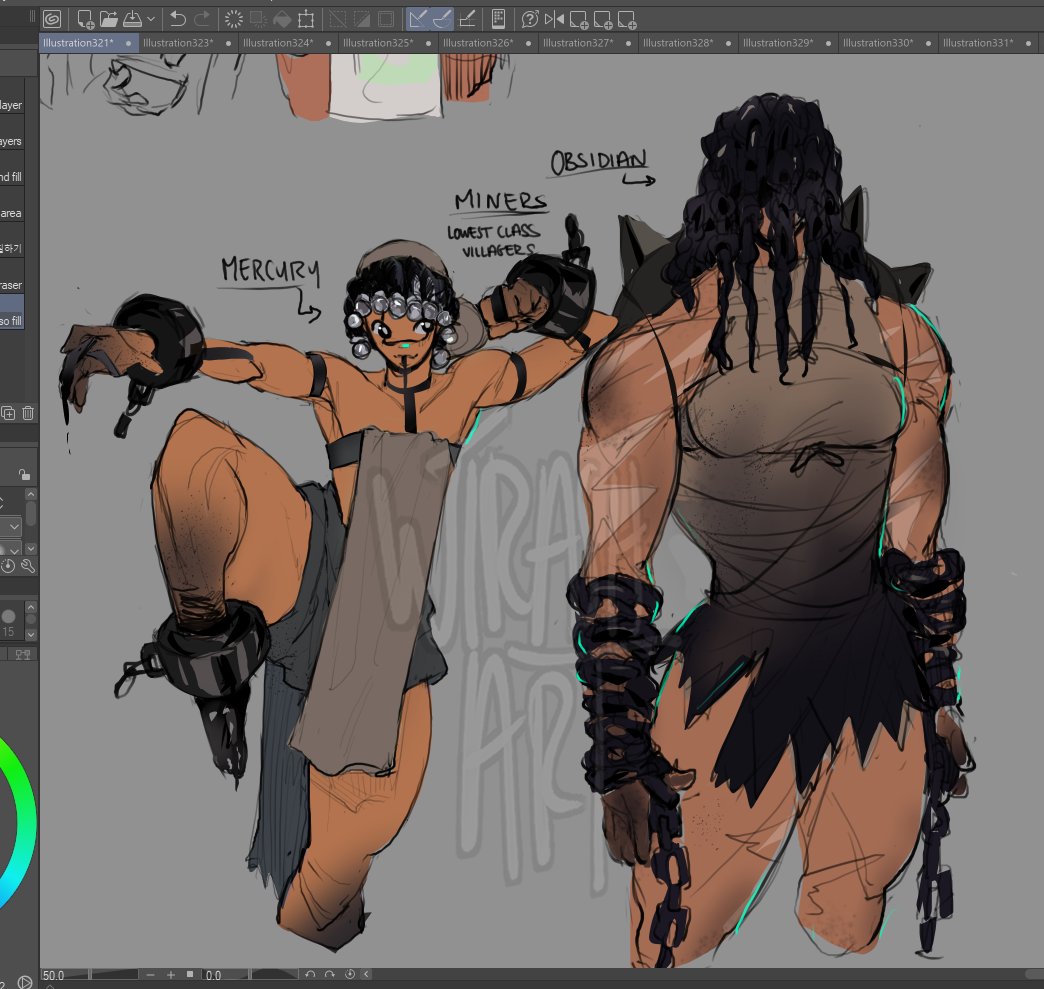The height and width of the screenshot is (989, 1044).
Task: Click the zoom percentage field showing 50.0
Action: click(54, 975)
